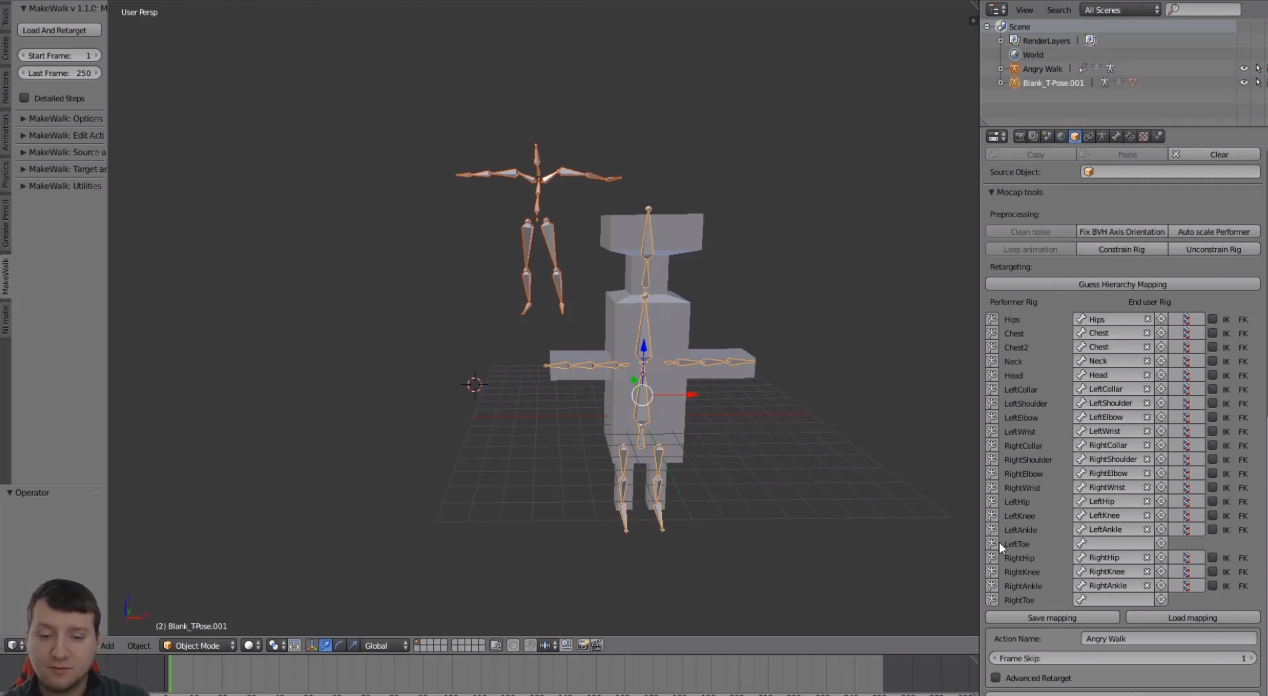Toggle the 3D manipulator widget icon
The height and width of the screenshot is (696, 1268).
point(311,646)
